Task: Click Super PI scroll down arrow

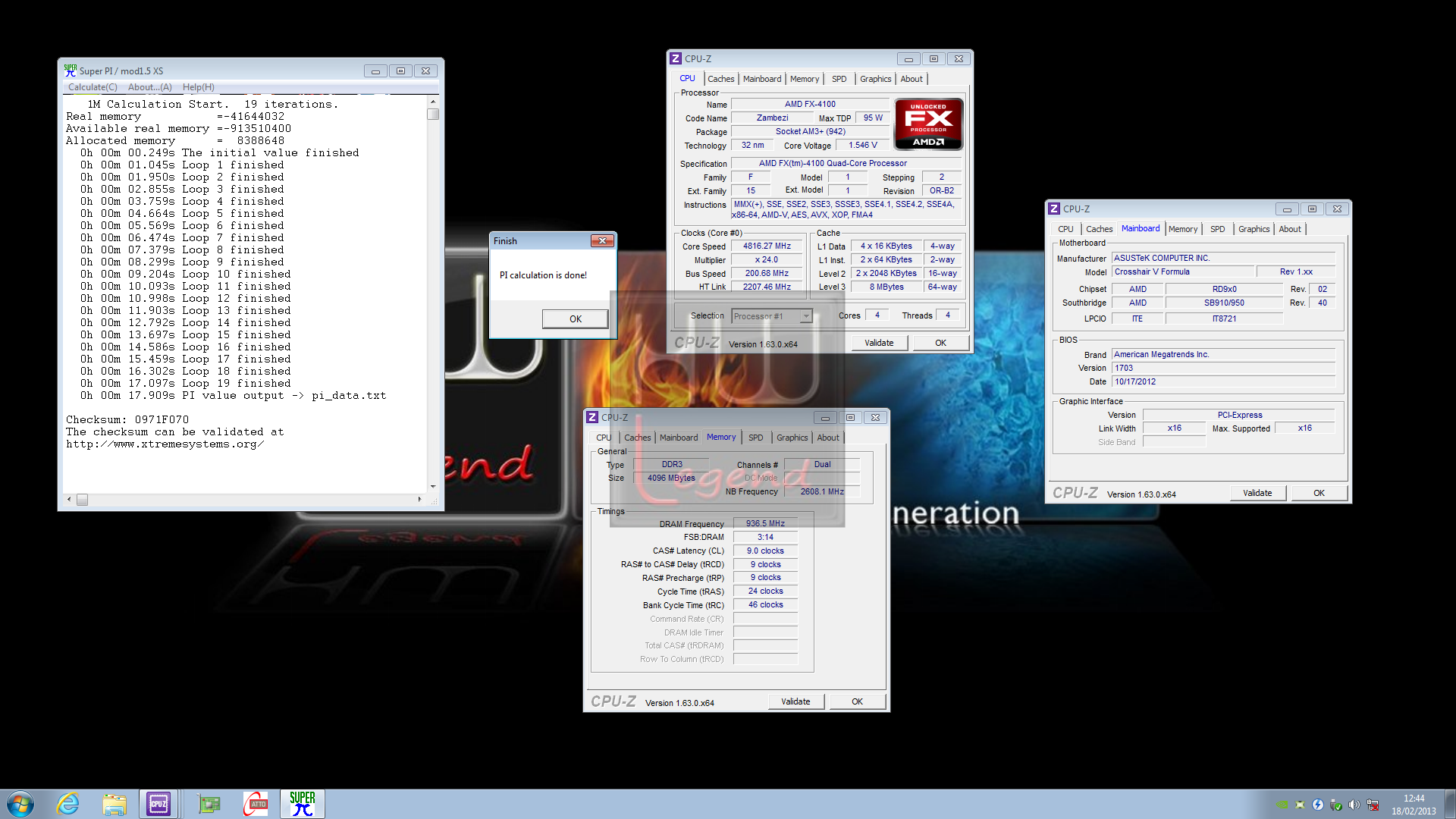Action: (433, 486)
